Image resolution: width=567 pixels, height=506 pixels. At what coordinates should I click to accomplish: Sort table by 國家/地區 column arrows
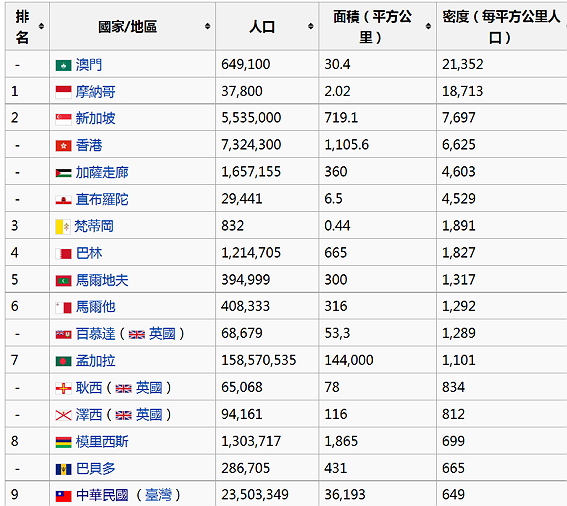207,26
